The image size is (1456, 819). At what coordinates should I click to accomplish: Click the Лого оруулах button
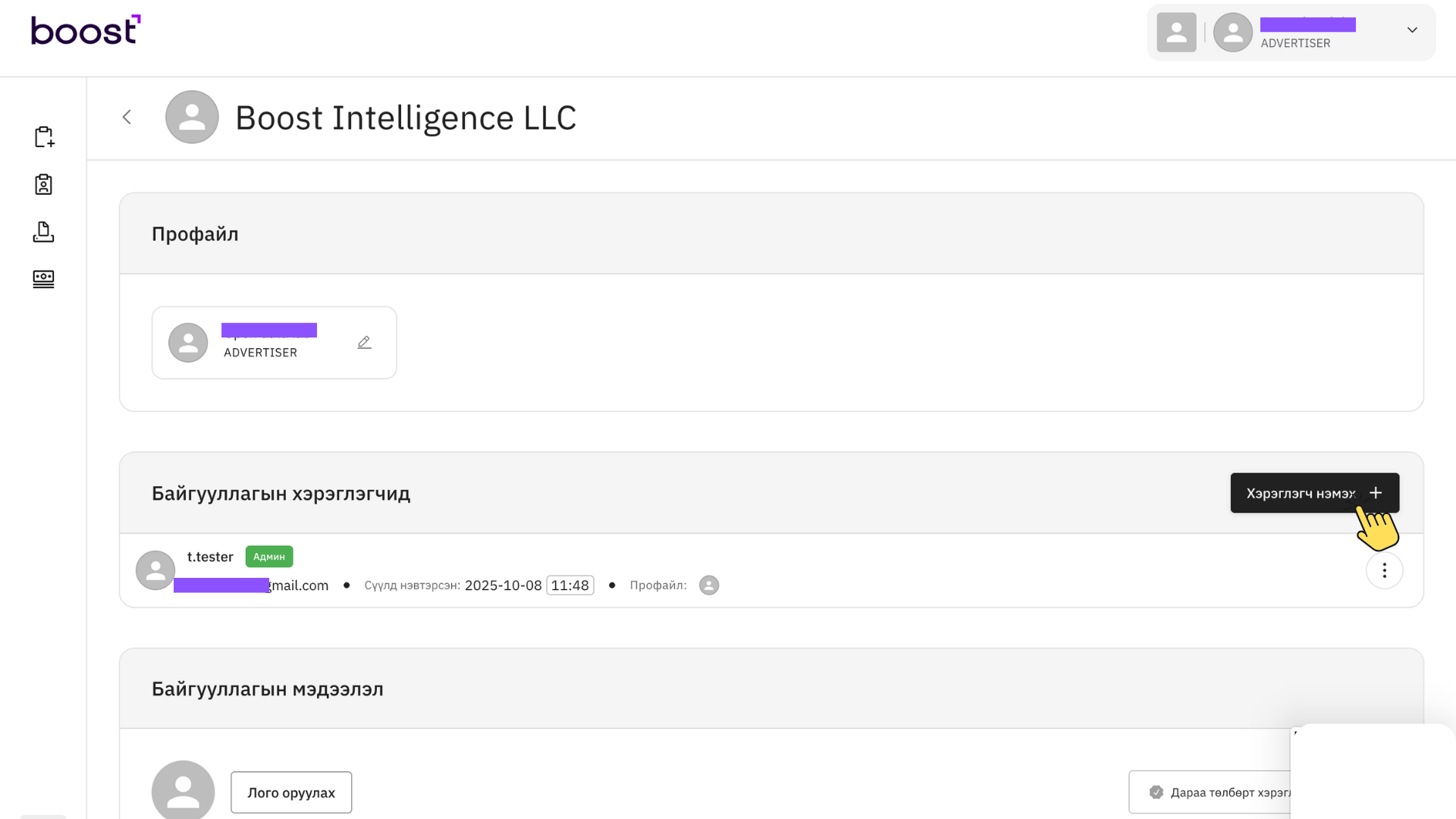point(291,792)
